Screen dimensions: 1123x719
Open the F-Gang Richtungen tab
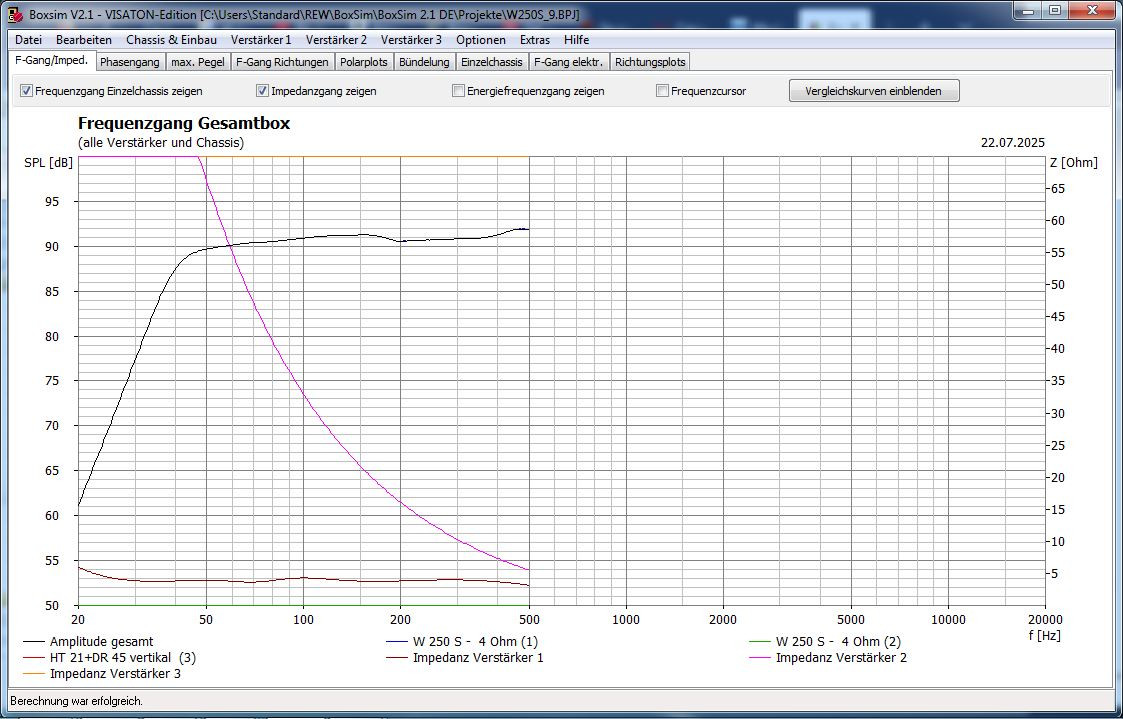(x=282, y=62)
